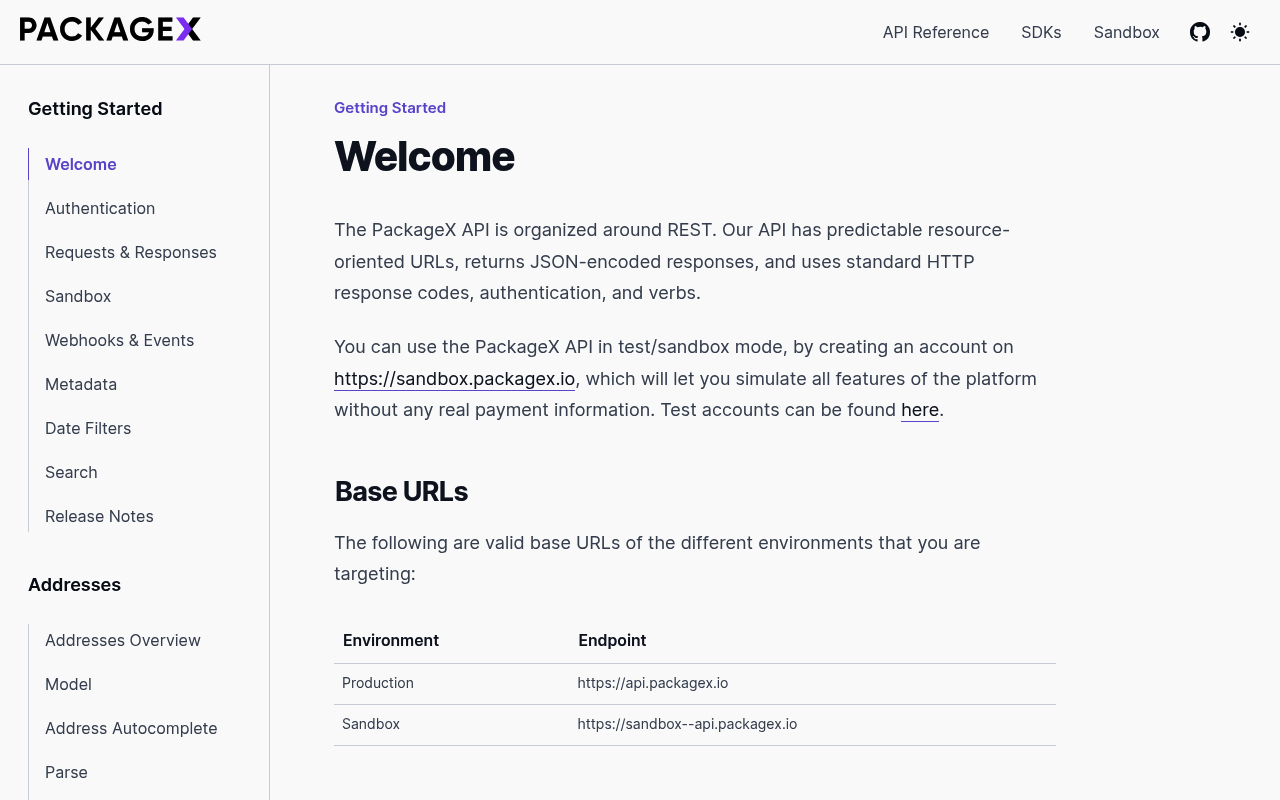
Task: Open API Reference in top navigation
Action: point(936,32)
